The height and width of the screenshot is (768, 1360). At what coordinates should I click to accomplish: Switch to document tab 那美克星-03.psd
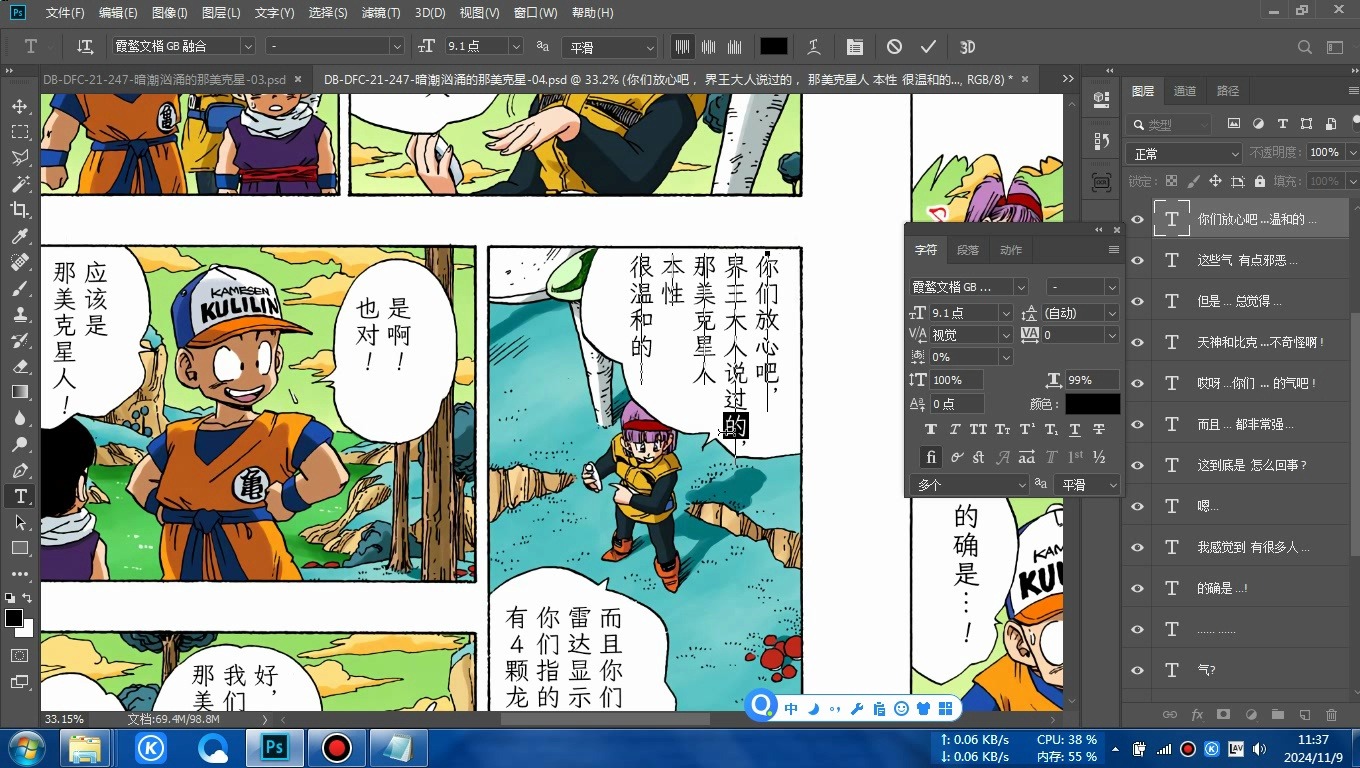pos(164,79)
